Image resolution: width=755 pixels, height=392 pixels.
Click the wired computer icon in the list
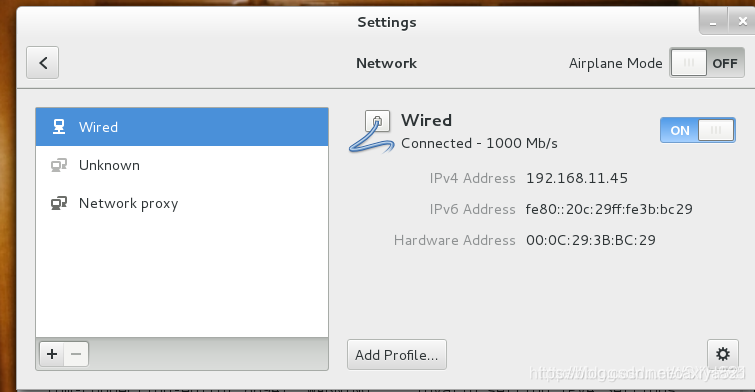(x=59, y=127)
